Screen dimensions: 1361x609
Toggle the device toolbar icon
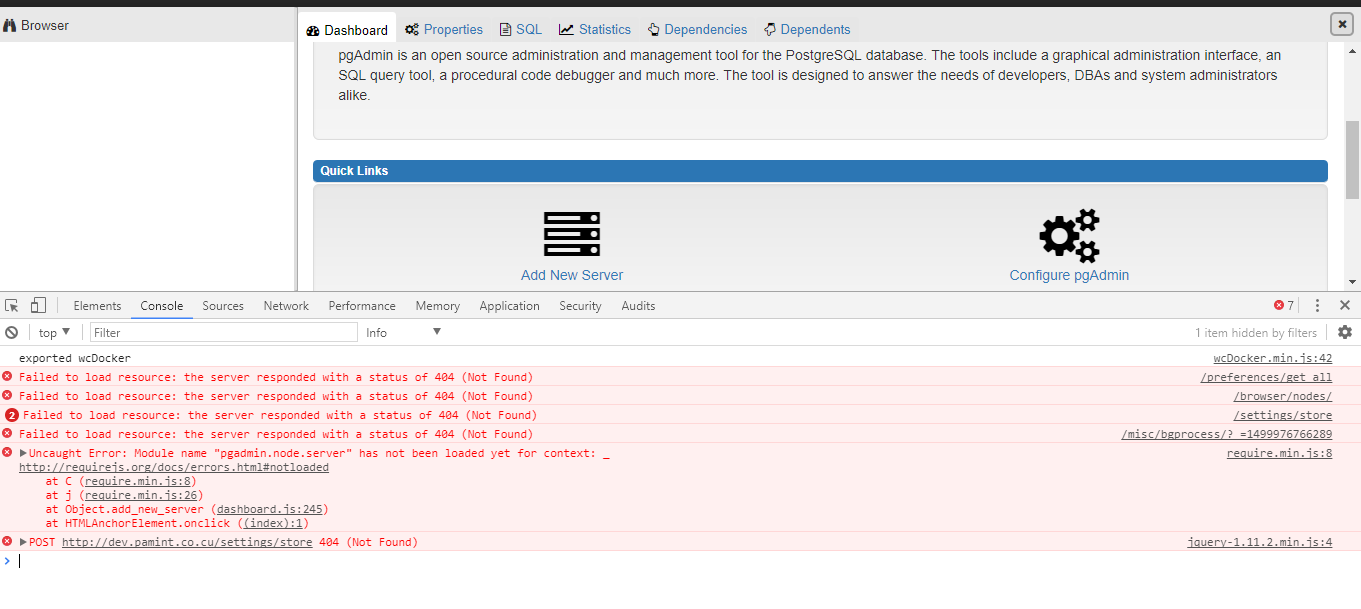(38, 306)
